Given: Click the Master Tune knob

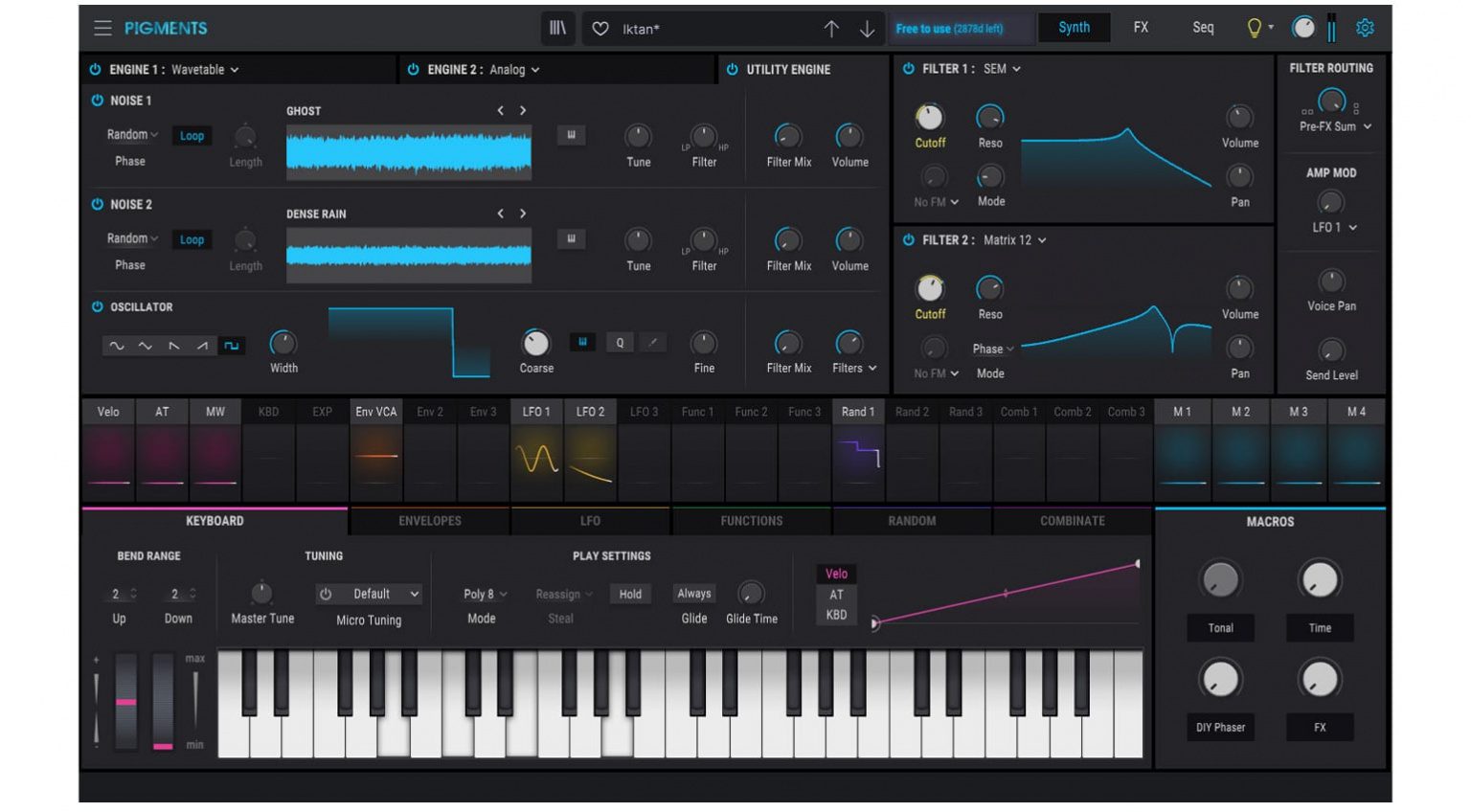Looking at the screenshot, I should [x=261, y=593].
